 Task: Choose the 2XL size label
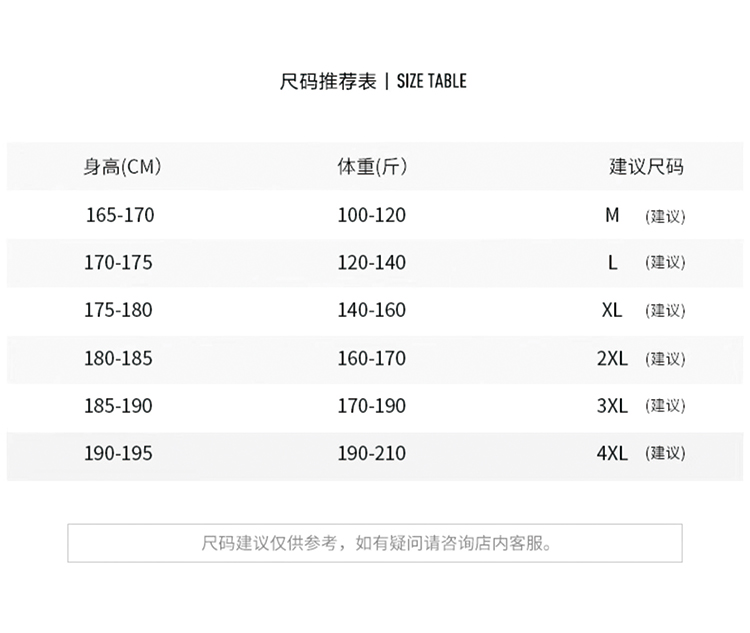tap(612, 358)
